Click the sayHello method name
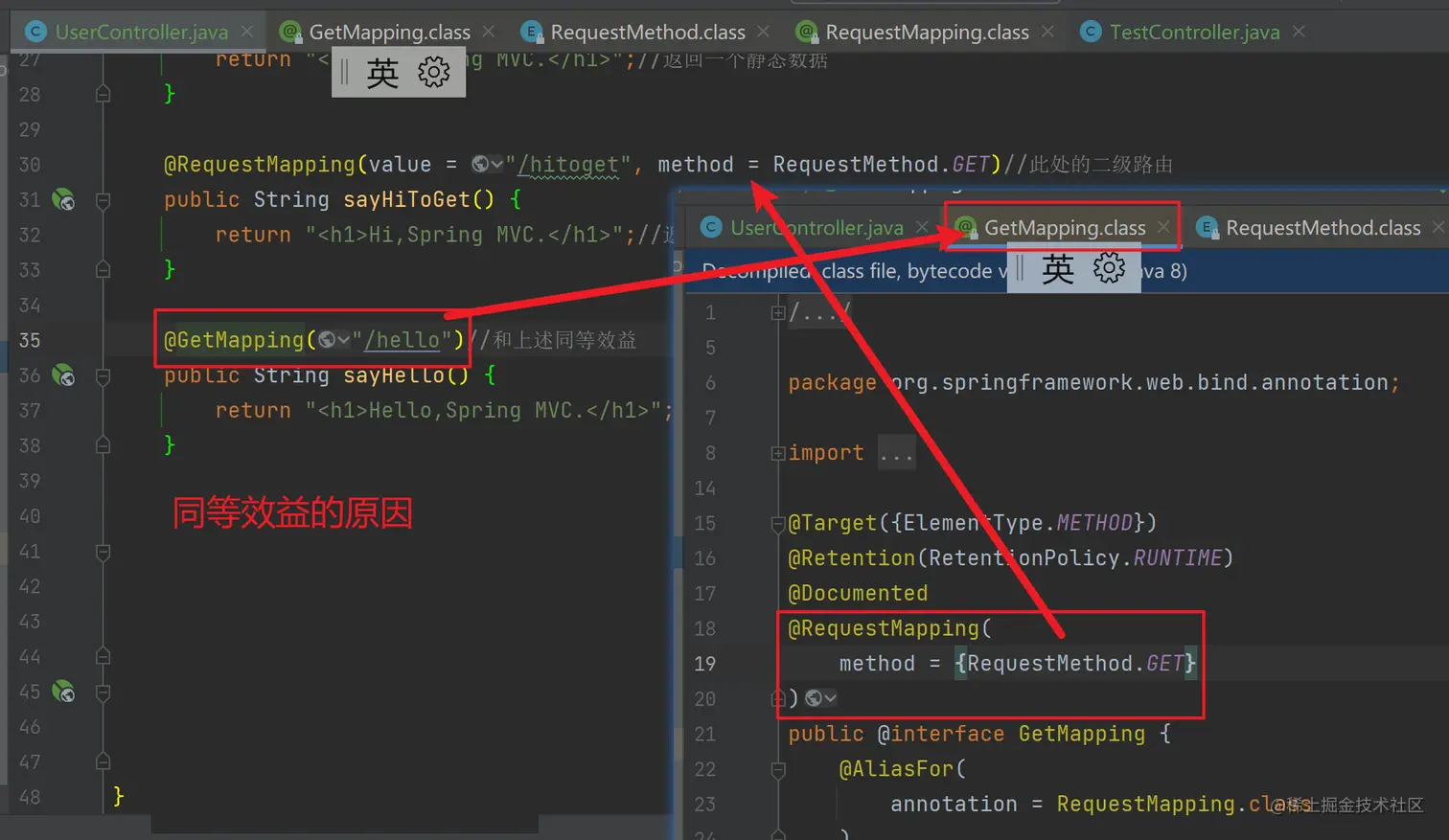Viewport: 1449px width, 840px height. click(x=394, y=375)
